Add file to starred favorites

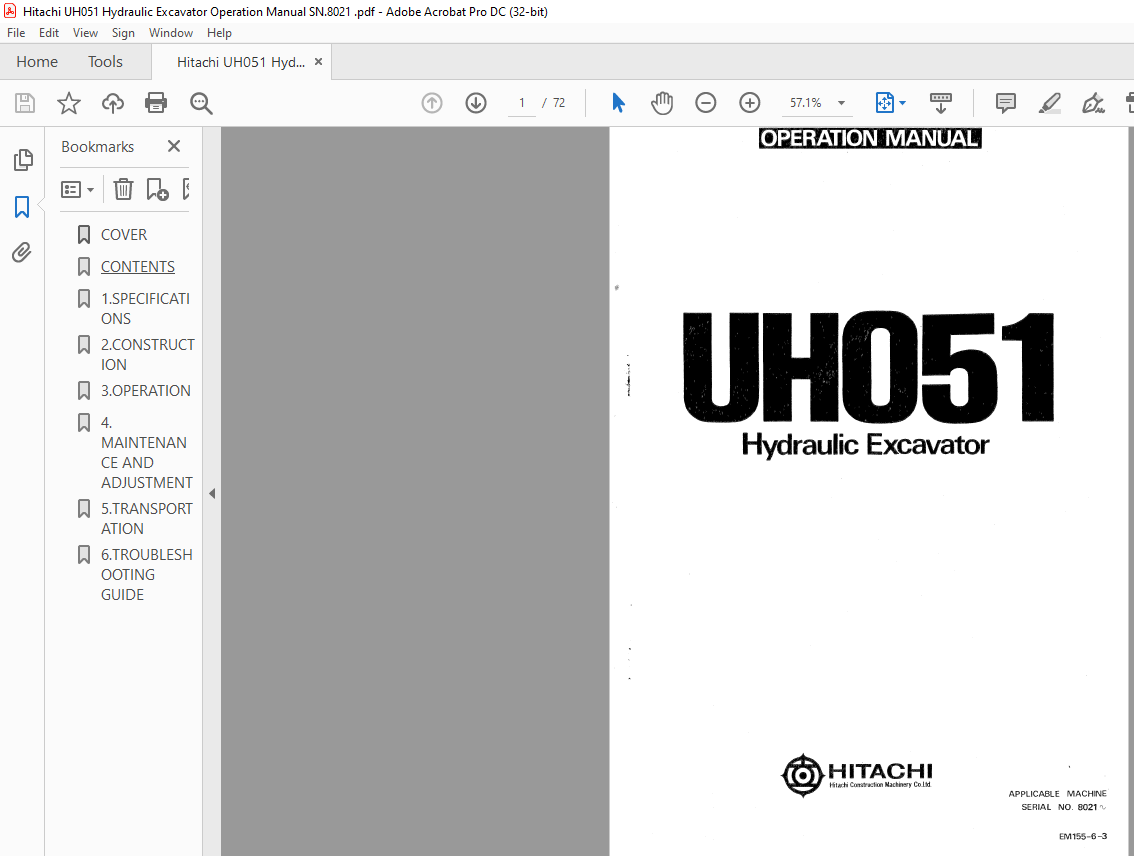pos(69,103)
